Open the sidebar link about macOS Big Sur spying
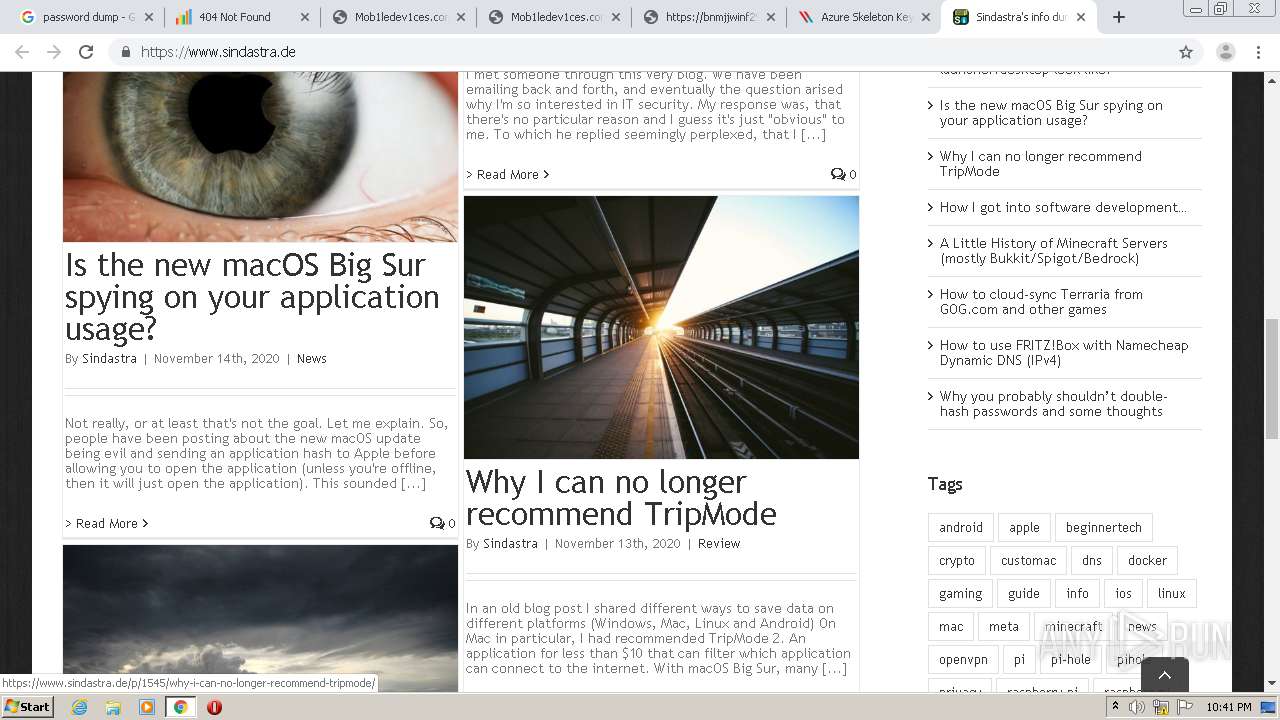 [1051, 113]
